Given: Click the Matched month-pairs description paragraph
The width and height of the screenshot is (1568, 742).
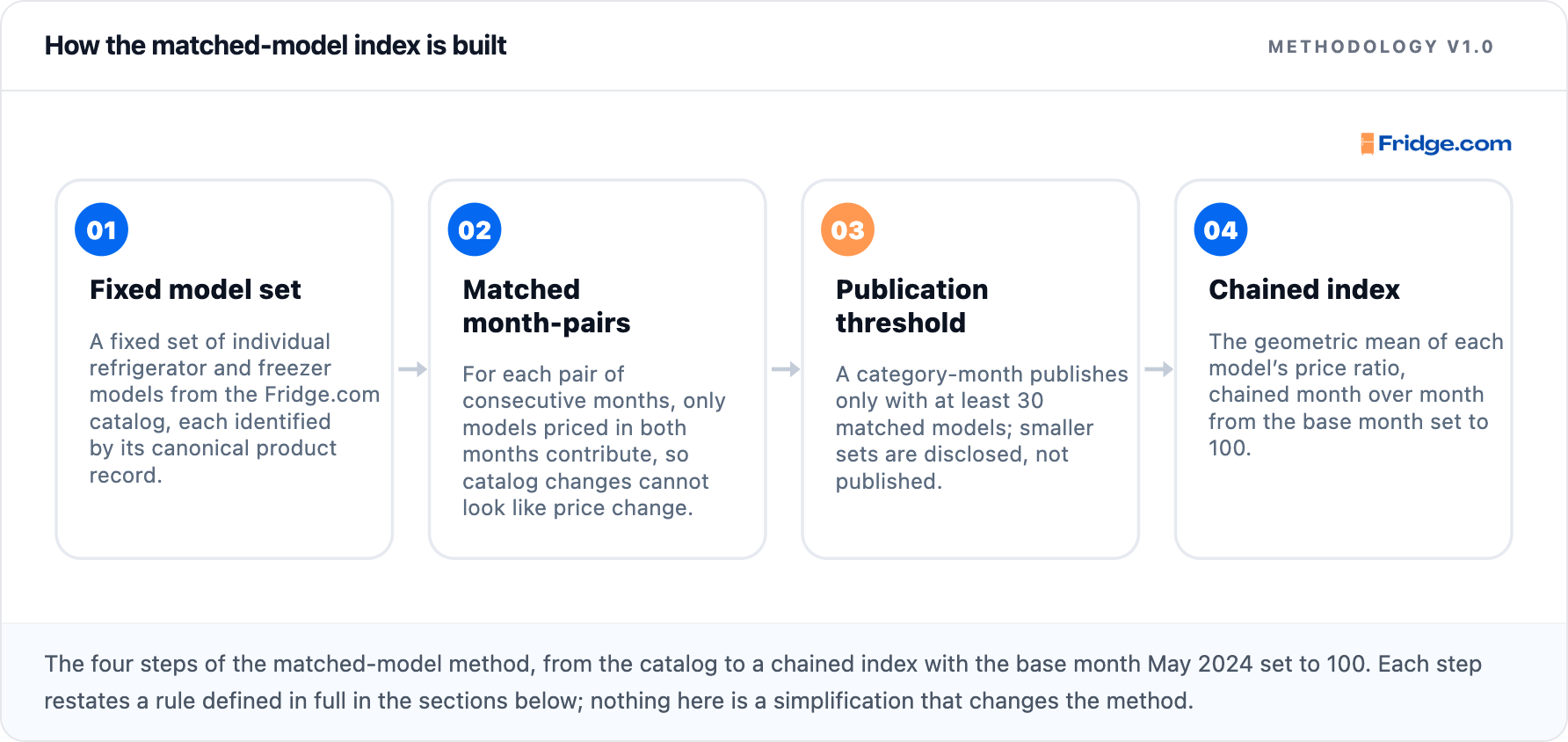Looking at the screenshot, I should pos(594,440).
